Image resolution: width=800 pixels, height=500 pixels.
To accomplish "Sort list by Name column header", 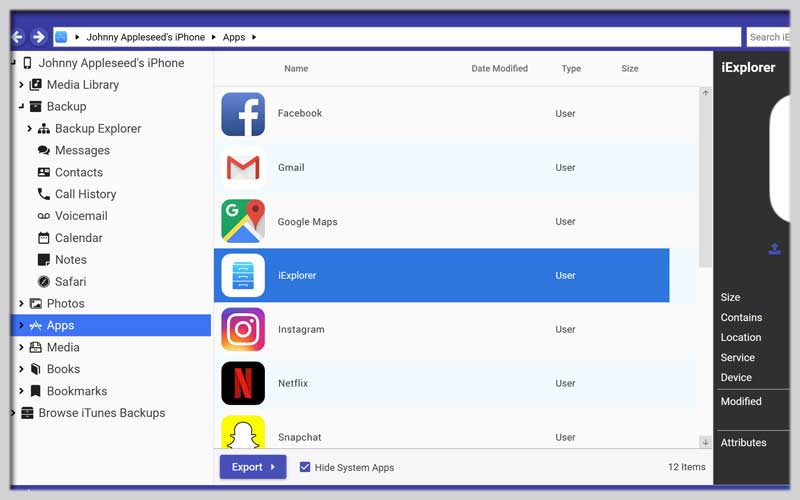I will coord(296,68).
